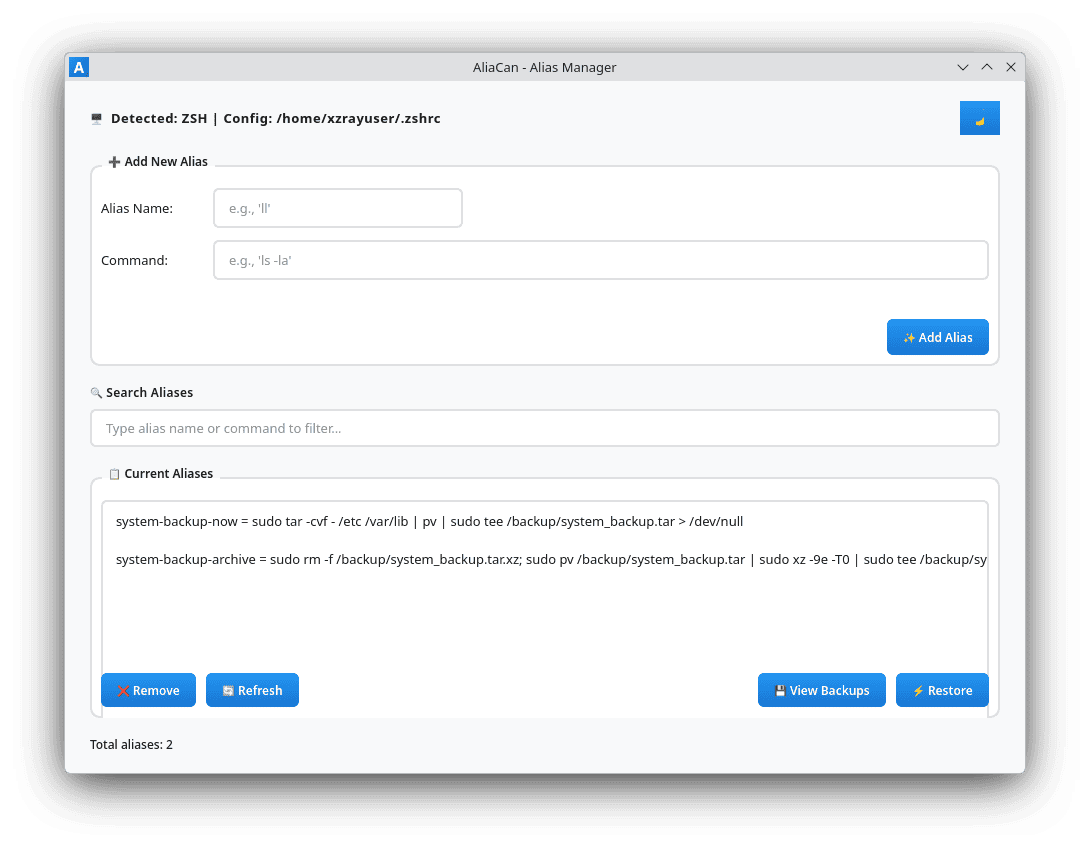Minimize the AliaCan window
The image size is (1090, 850).
[962, 67]
